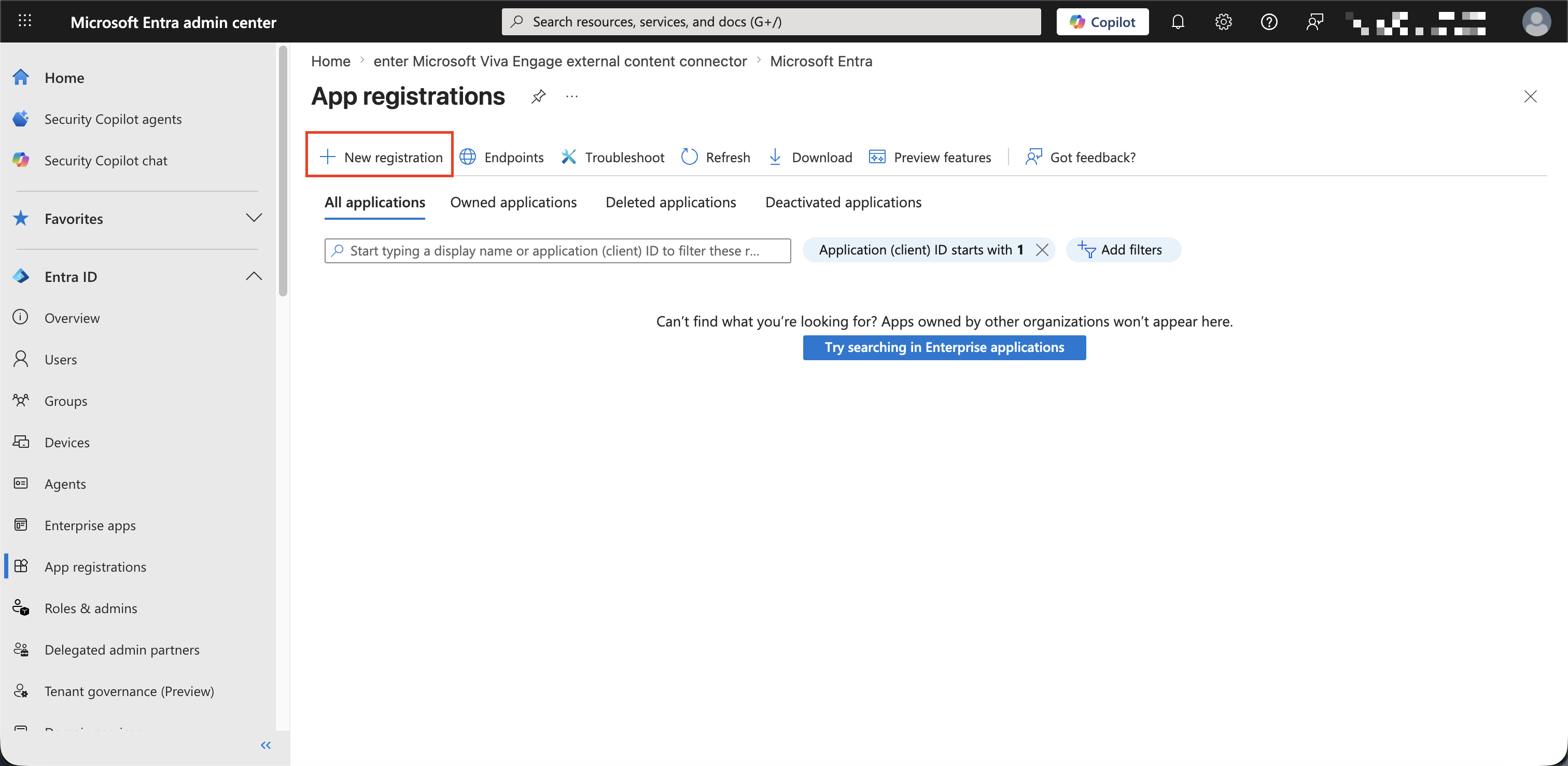Open Microsoft Entra breadcrumb link
The image size is (1568, 766).
(x=820, y=61)
